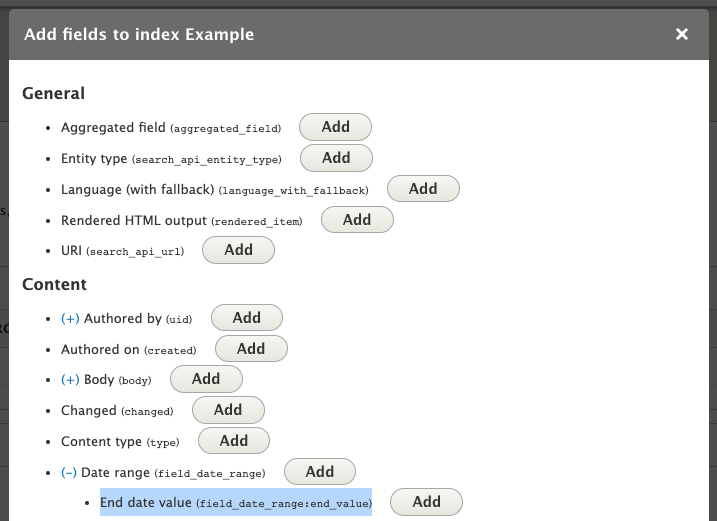Add the Entity type field
717x521 pixels.
pyautogui.click(x=336, y=158)
